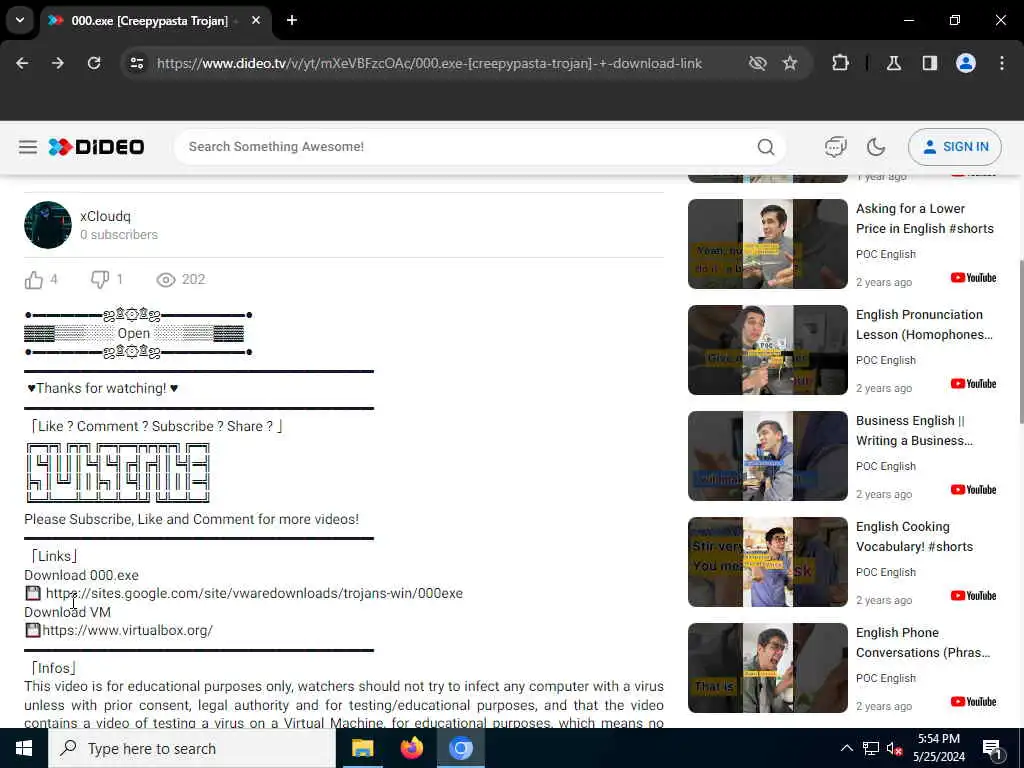This screenshot has height=768, width=1024.
Task: Click the muted volume tray icon
Action: tap(894, 748)
